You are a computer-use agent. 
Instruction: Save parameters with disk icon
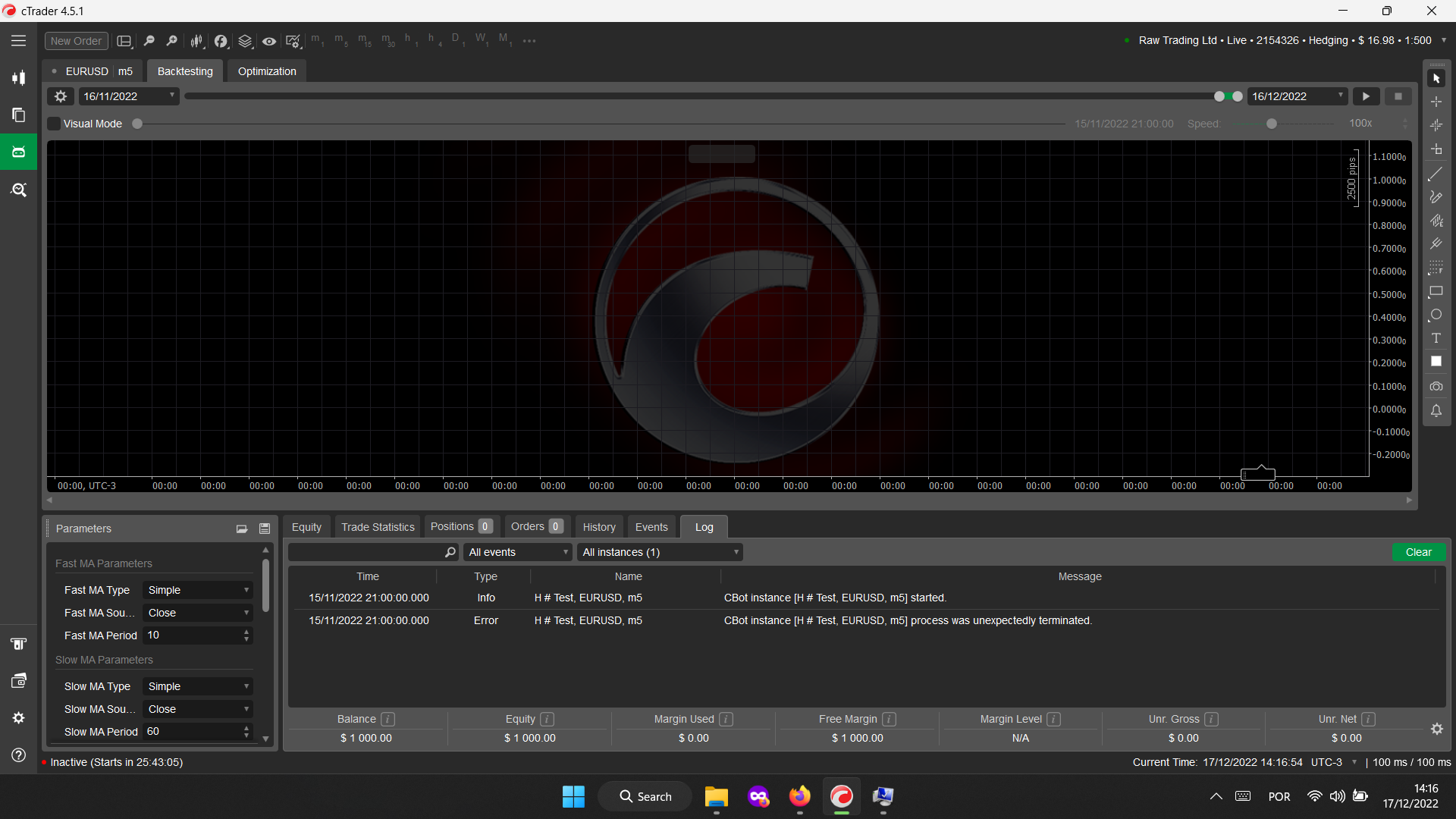point(265,529)
